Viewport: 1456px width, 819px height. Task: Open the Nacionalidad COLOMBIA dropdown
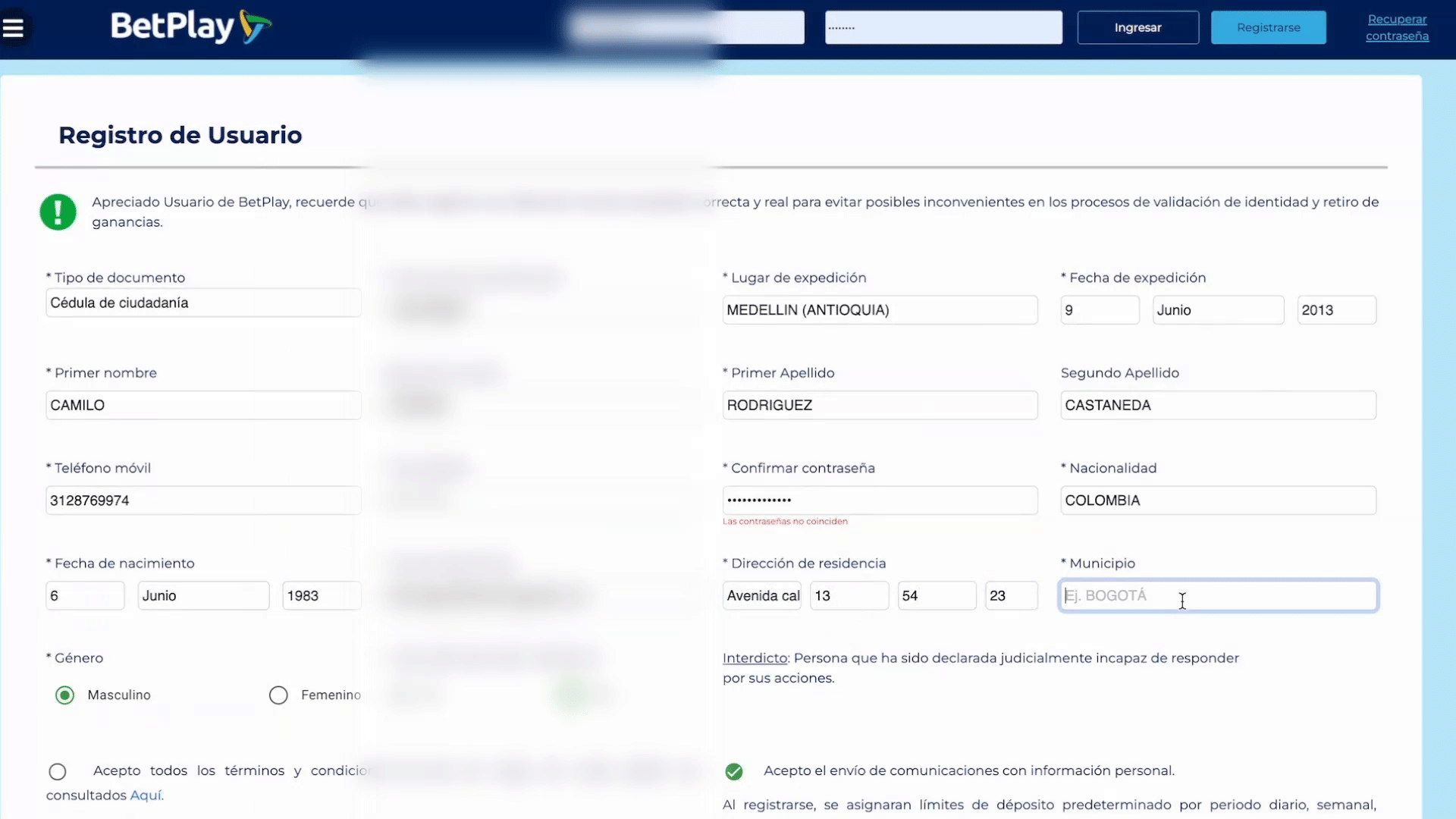(1218, 500)
